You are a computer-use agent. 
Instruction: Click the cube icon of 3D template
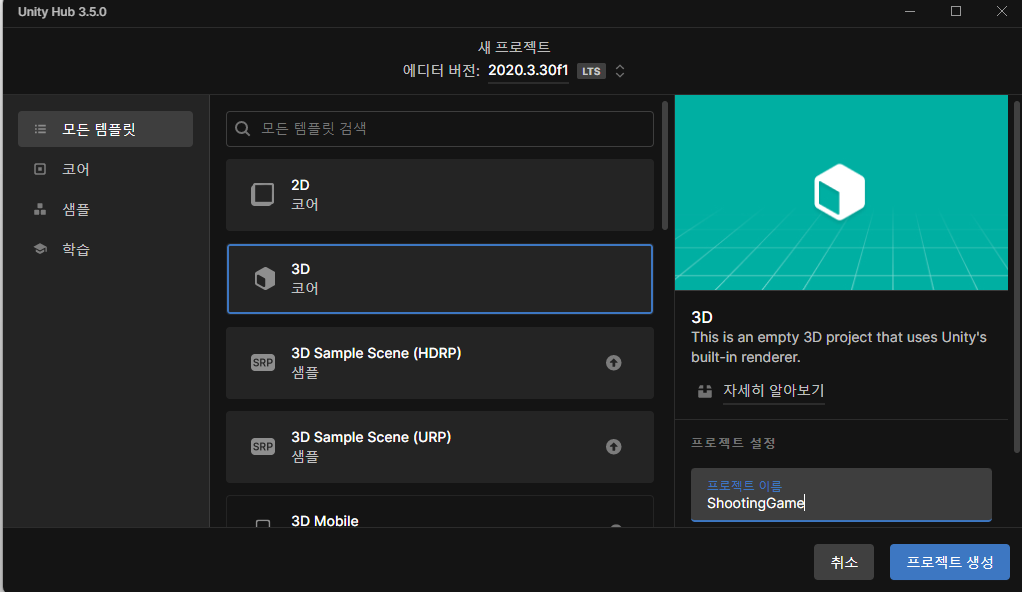(x=265, y=278)
